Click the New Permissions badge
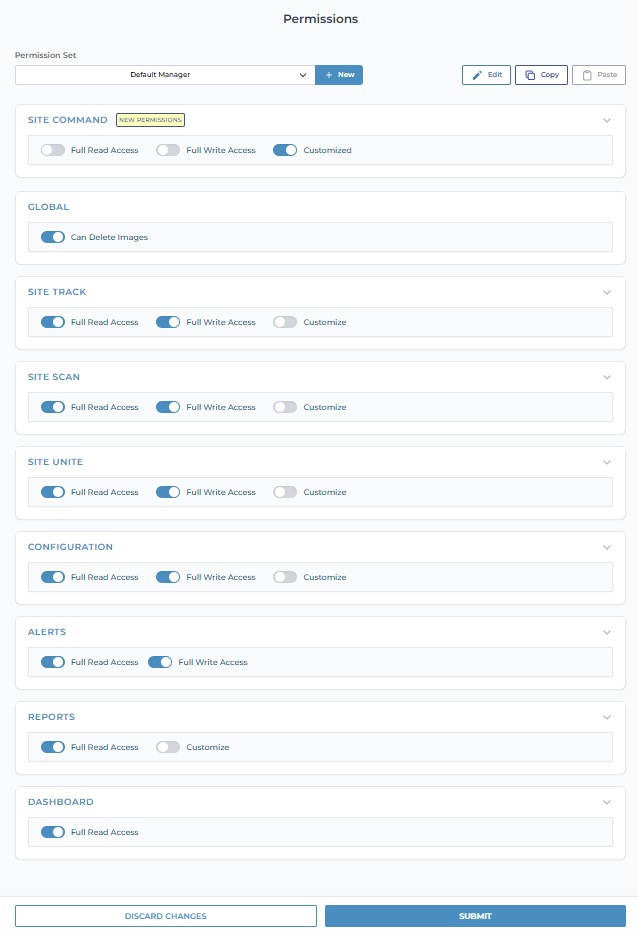The height and width of the screenshot is (934, 638). [150, 120]
